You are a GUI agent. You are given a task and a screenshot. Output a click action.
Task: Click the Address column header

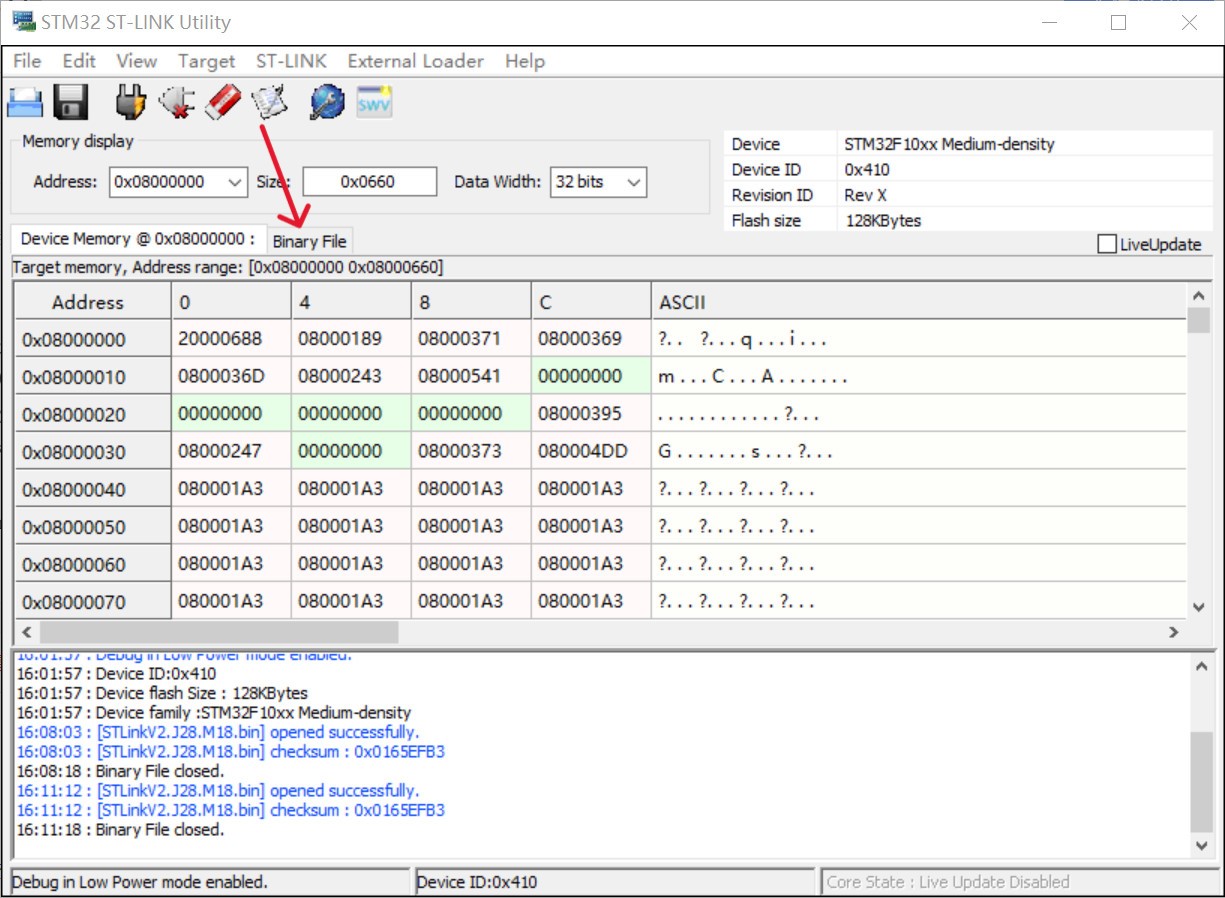92,302
